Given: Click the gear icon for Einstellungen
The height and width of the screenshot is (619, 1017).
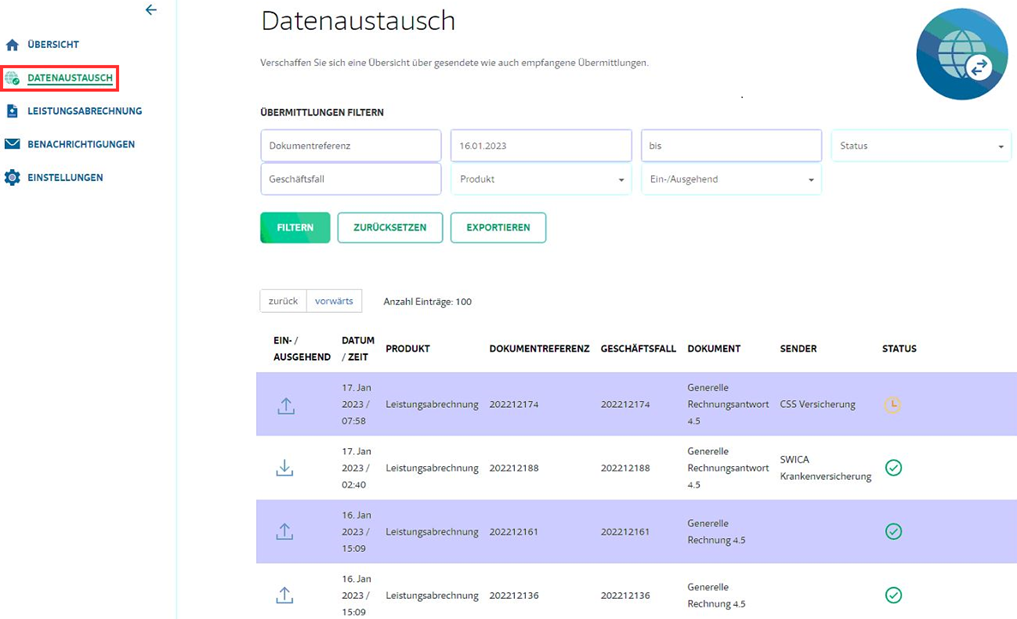Looking at the screenshot, I should [12, 178].
